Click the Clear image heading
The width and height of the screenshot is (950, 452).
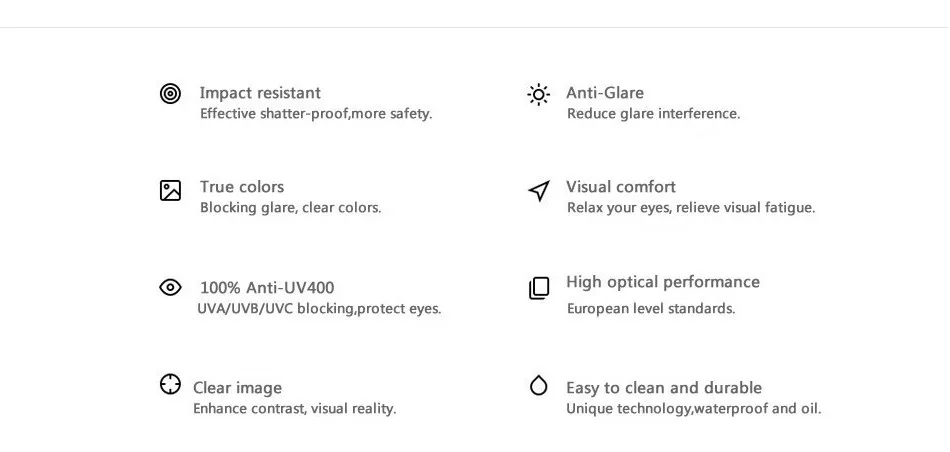tap(238, 388)
